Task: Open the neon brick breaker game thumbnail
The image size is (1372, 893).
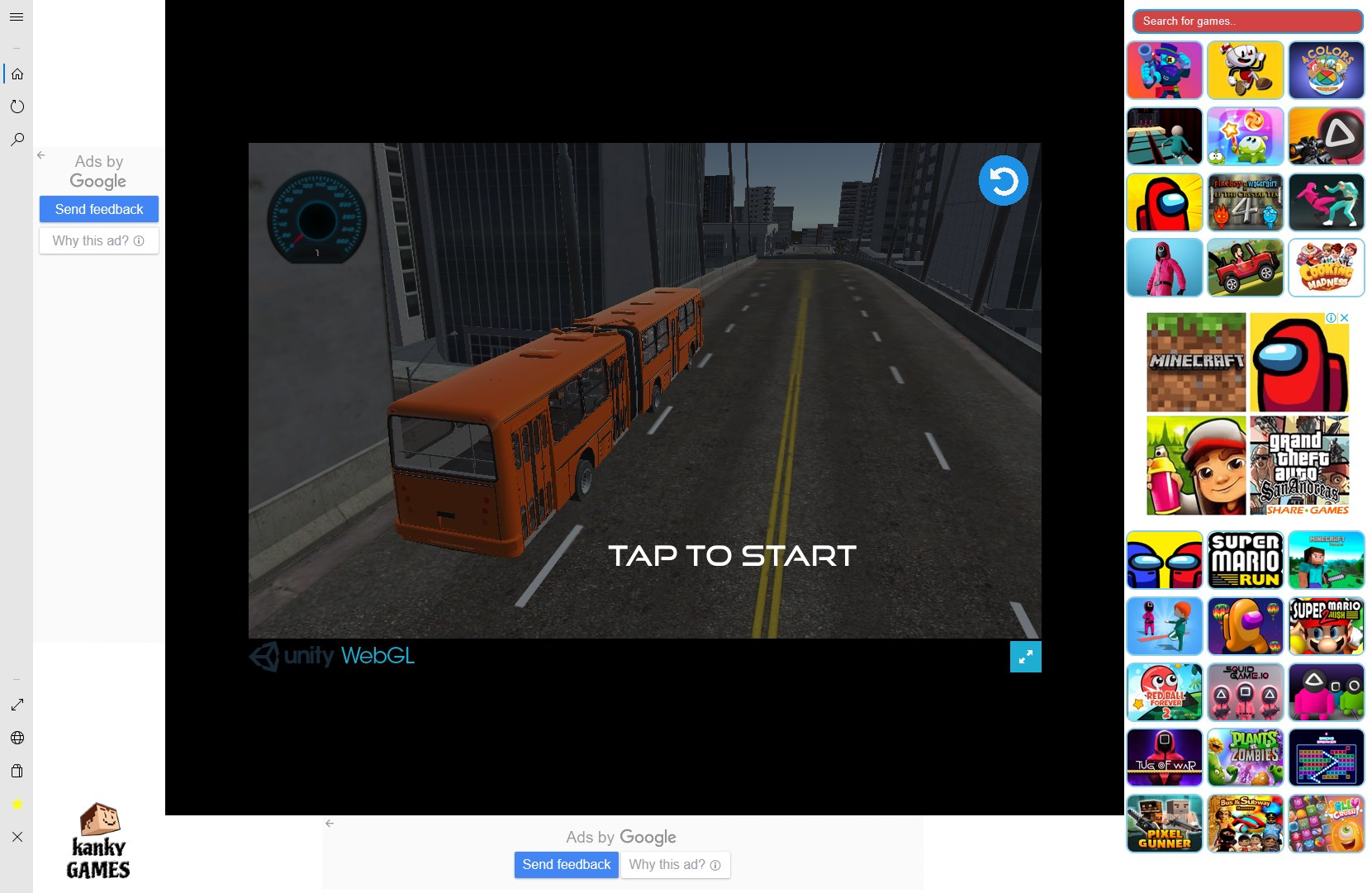Action: (1326, 758)
